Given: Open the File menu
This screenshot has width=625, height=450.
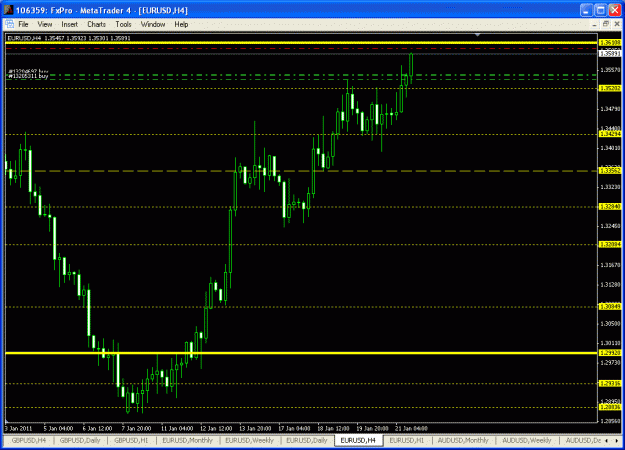Looking at the screenshot, I should [x=24, y=24].
